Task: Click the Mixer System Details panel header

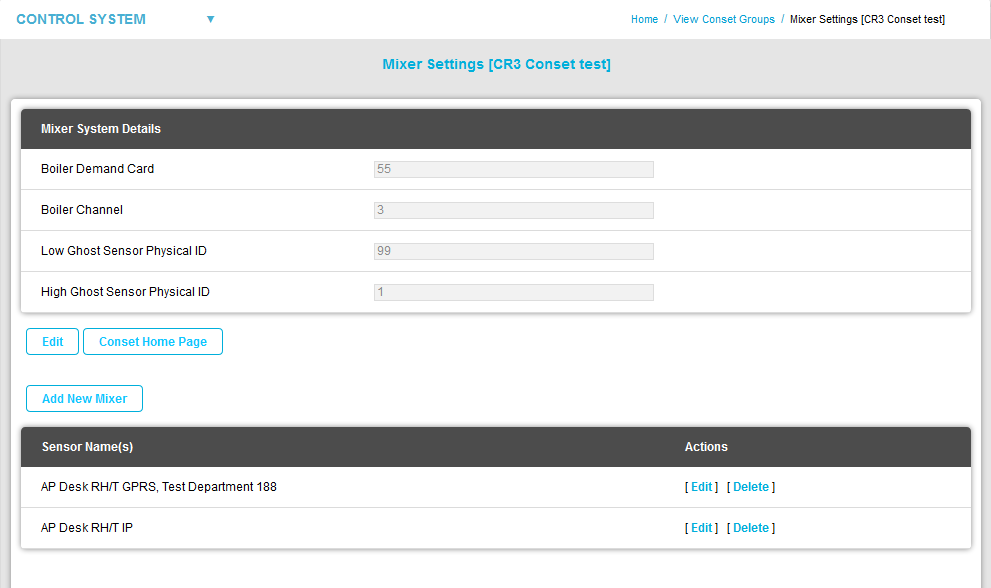Action: (x=101, y=129)
